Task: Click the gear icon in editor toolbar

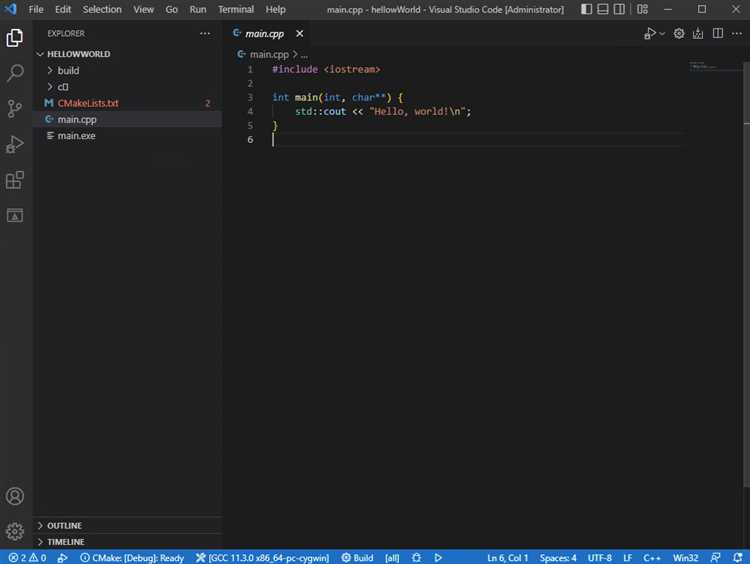Action: (679, 33)
